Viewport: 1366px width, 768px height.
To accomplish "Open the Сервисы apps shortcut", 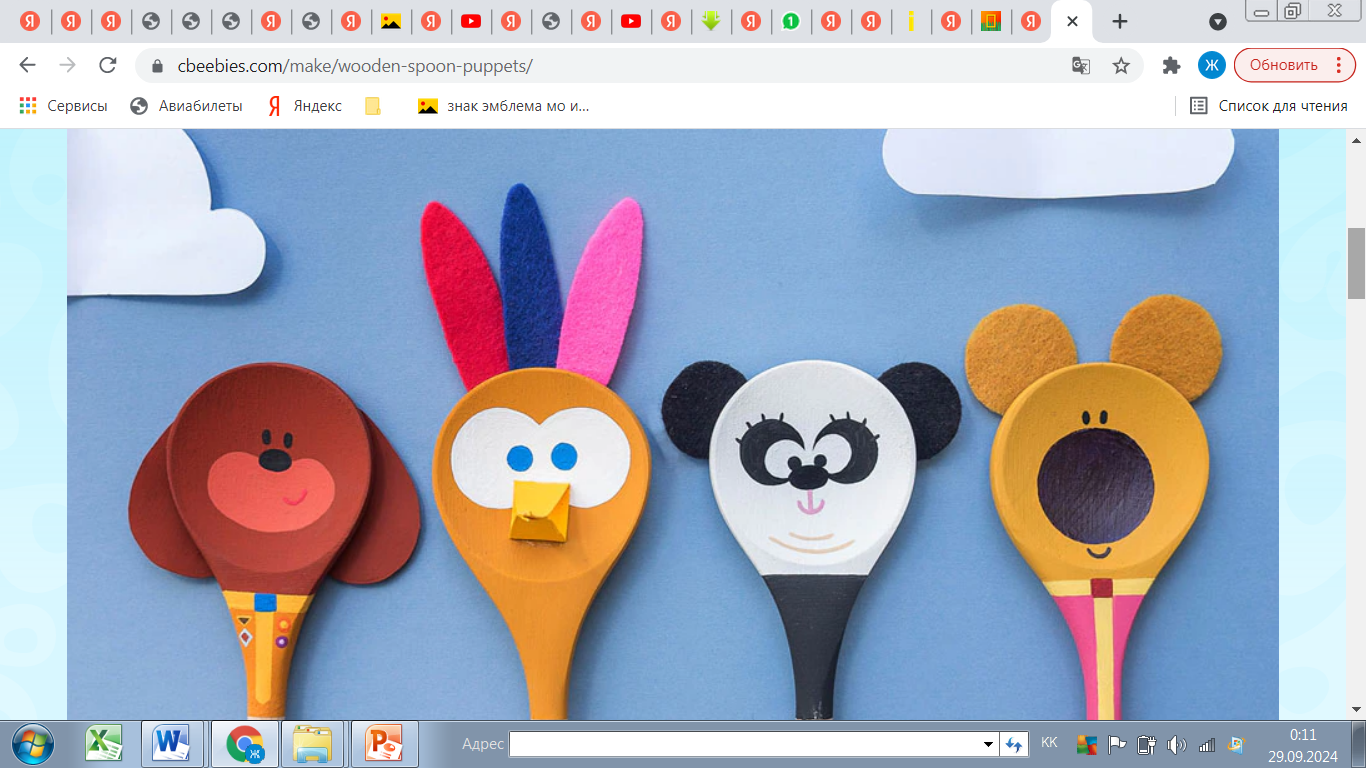I will click(x=63, y=106).
